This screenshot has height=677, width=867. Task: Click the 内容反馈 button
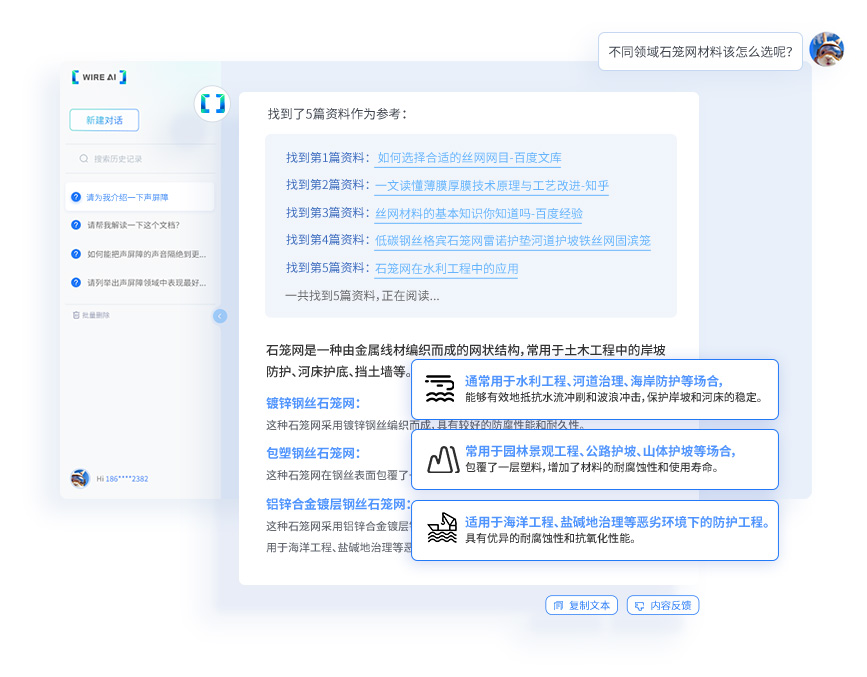663,605
